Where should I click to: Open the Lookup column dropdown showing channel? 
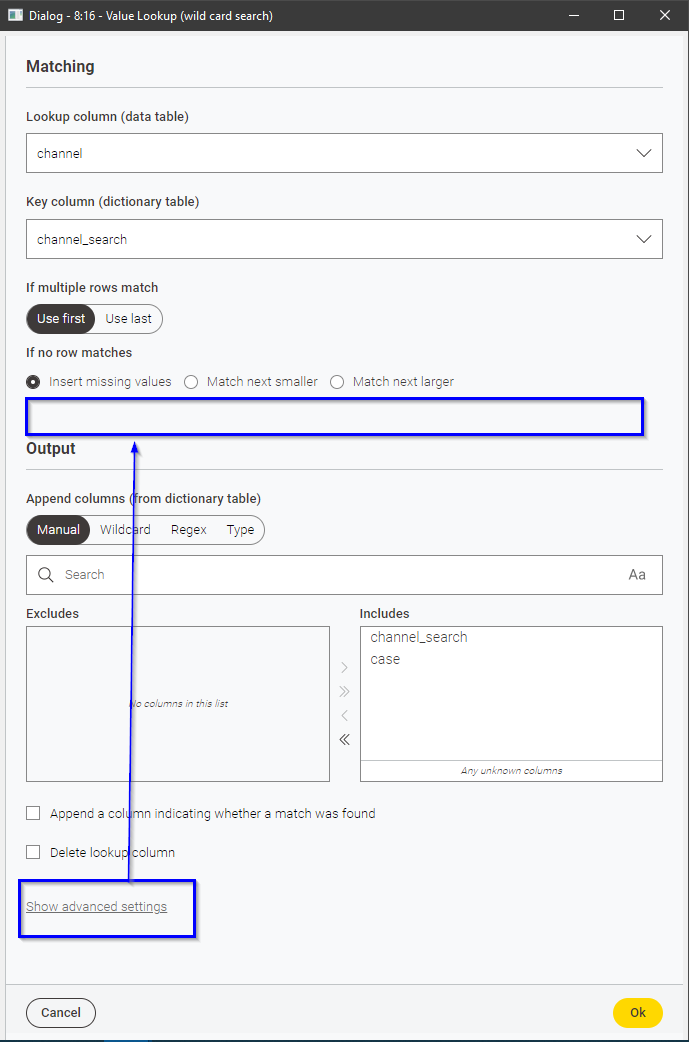coord(344,153)
